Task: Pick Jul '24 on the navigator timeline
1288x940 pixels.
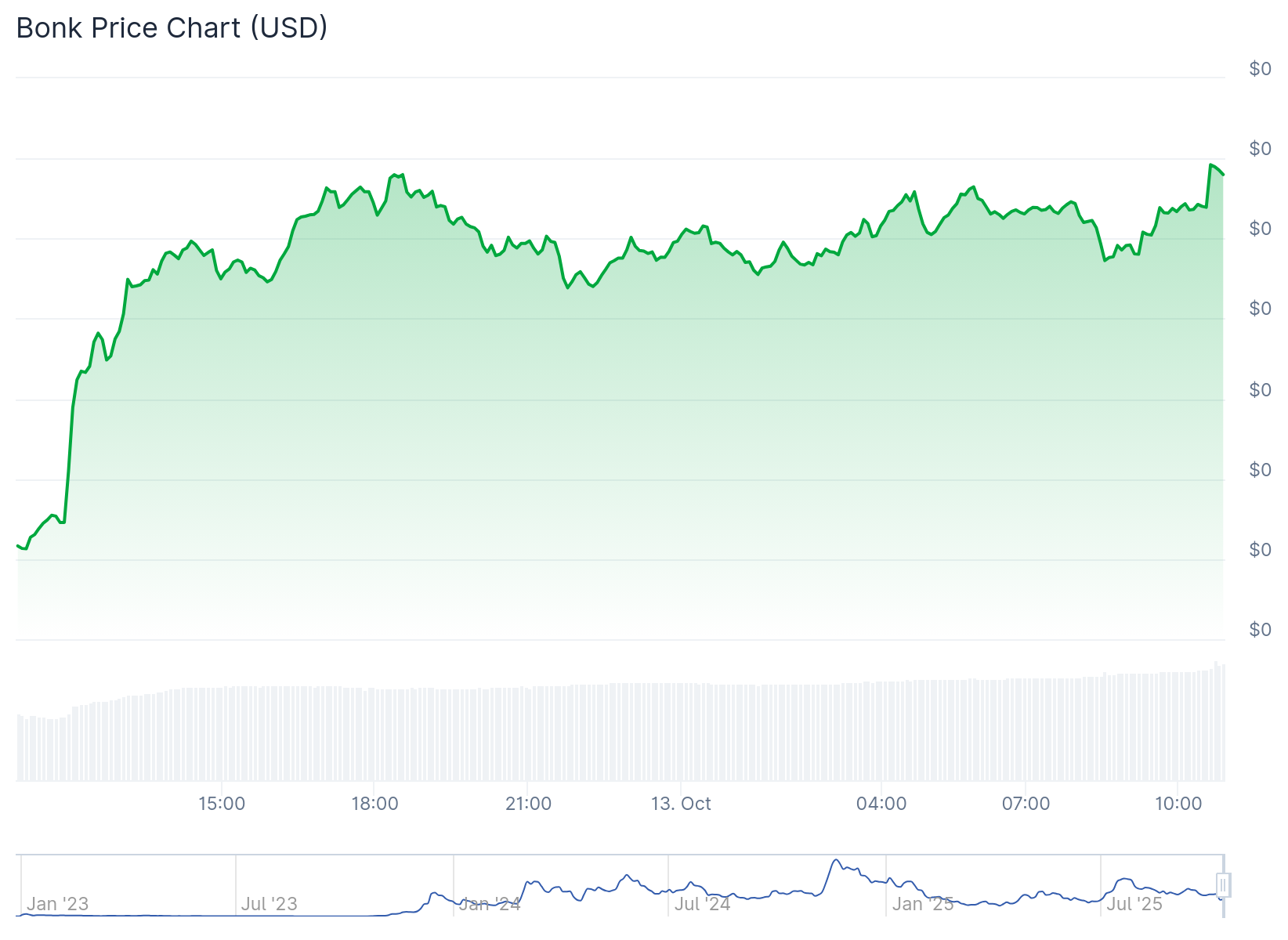Action: (702, 904)
